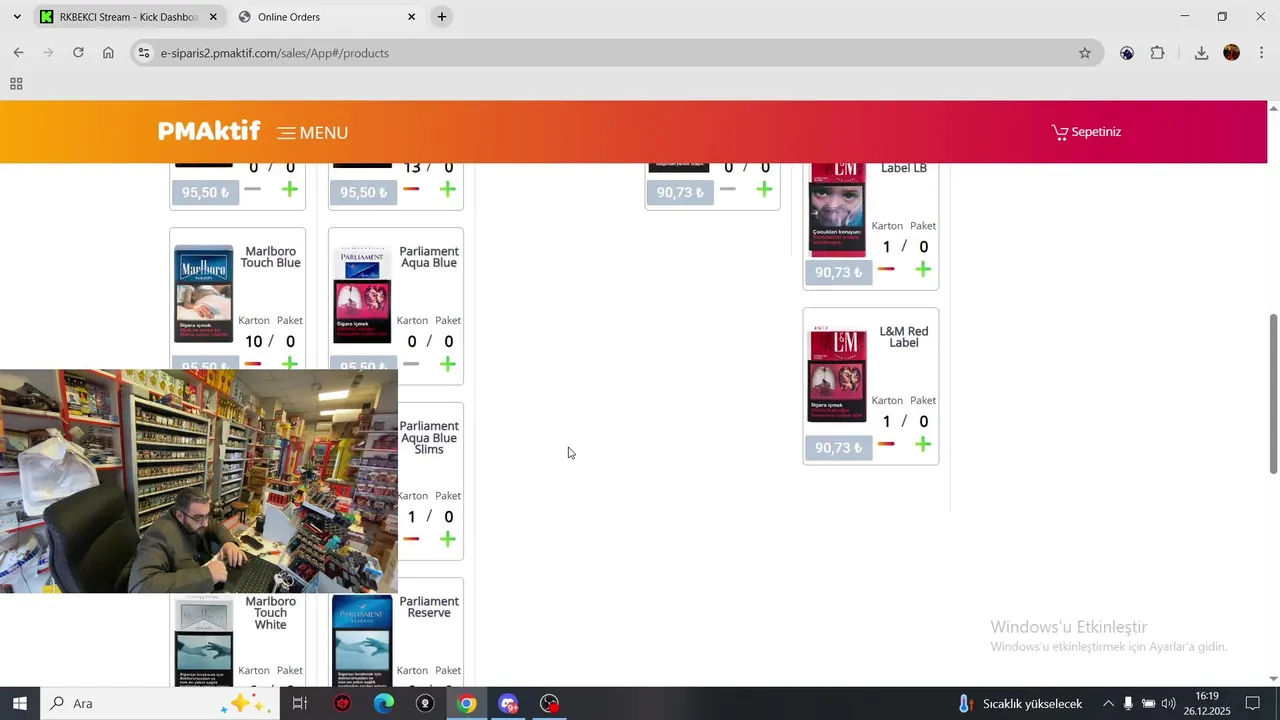Open the Discord taskbar icon
The height and width of the screenshot is (720, 1280).
(x=508, y=703)
